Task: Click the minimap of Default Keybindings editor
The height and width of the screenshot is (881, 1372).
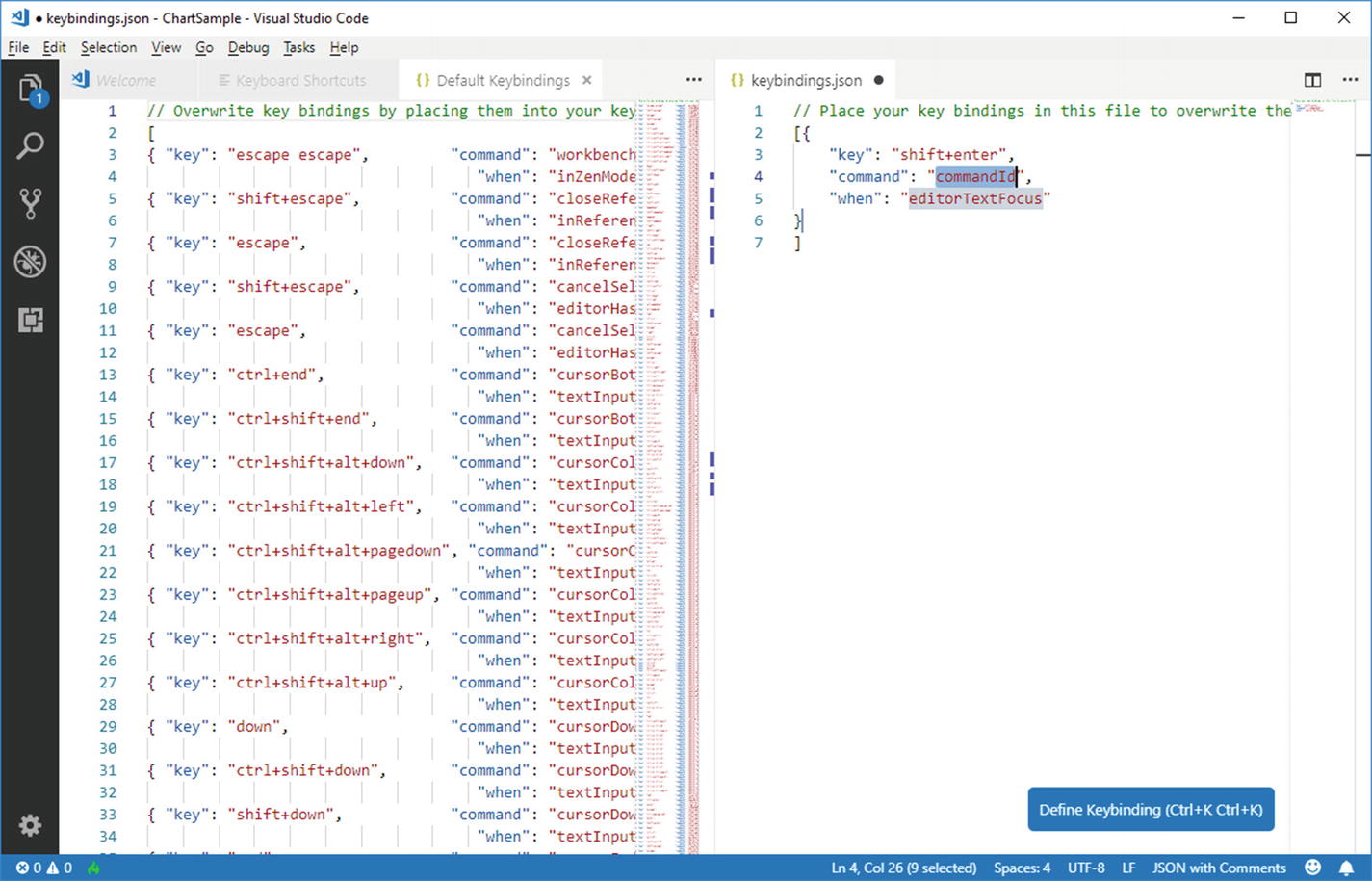Action: (x=666, y=385)
